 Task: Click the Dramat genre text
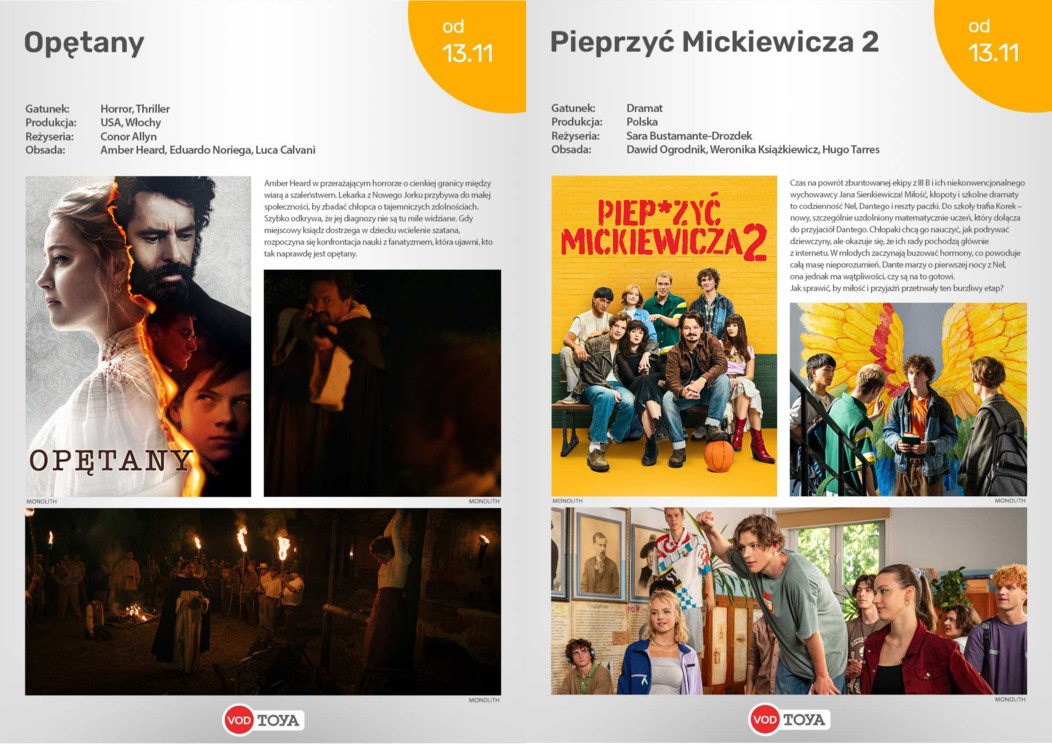644,108
